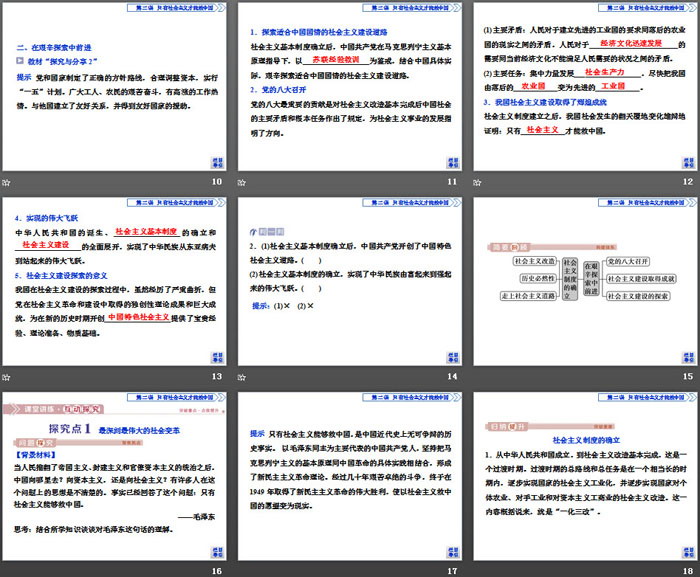700x577 pixels.
Task: Click the navigation icon in slide 17's corner
Action: click(453, 552)
